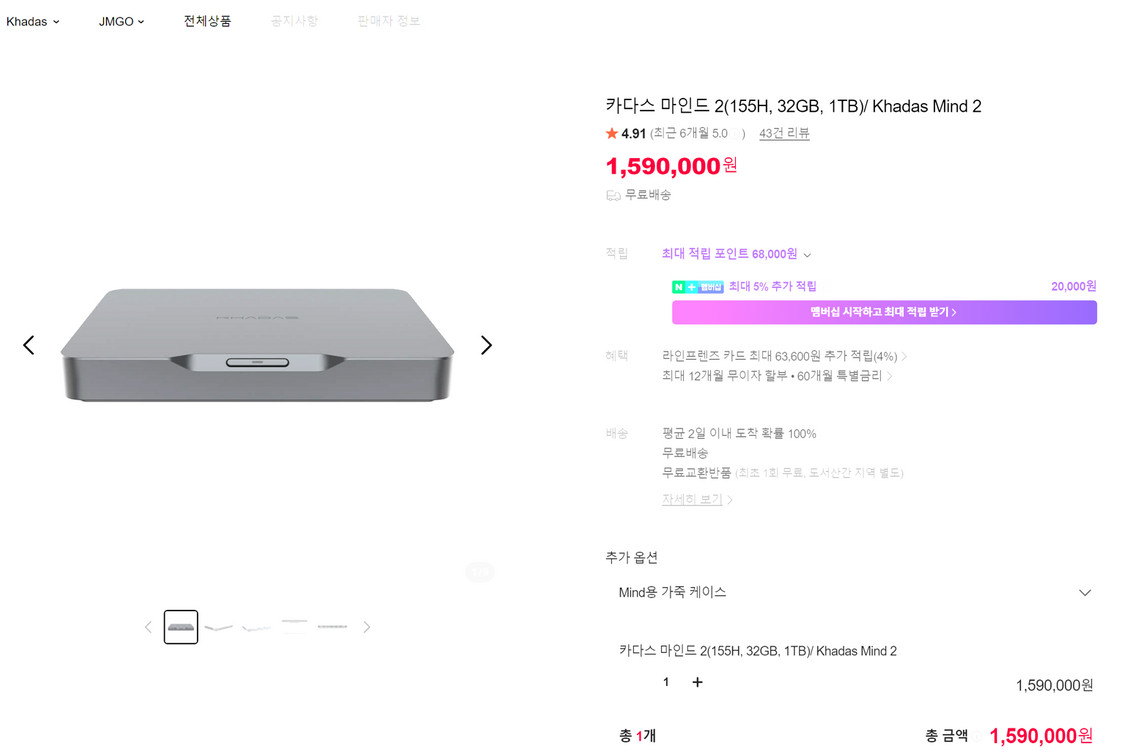Open the JMGO brand dropdown menu
Viewport: 1144px width, 750px height.
click(x=122, y=21)
